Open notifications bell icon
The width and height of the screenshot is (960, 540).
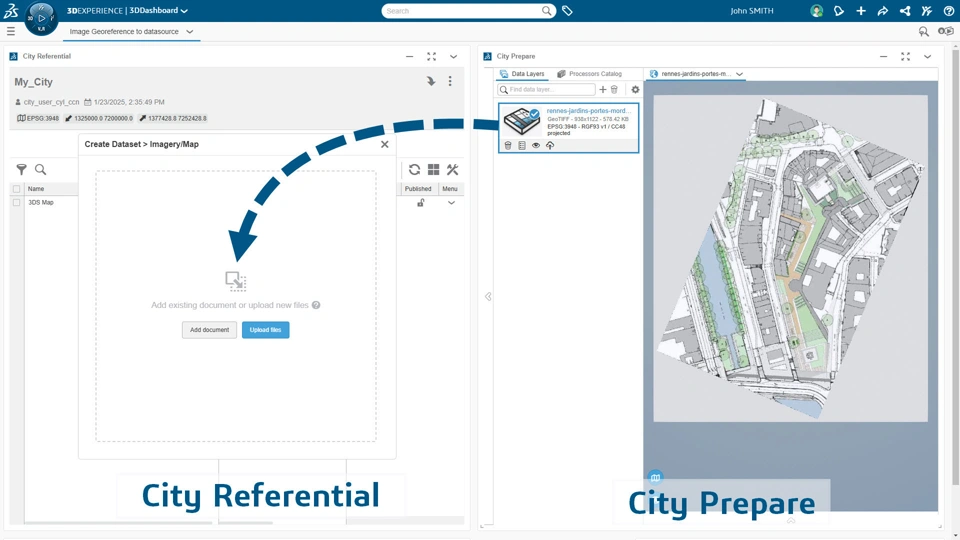click(839, 11)
